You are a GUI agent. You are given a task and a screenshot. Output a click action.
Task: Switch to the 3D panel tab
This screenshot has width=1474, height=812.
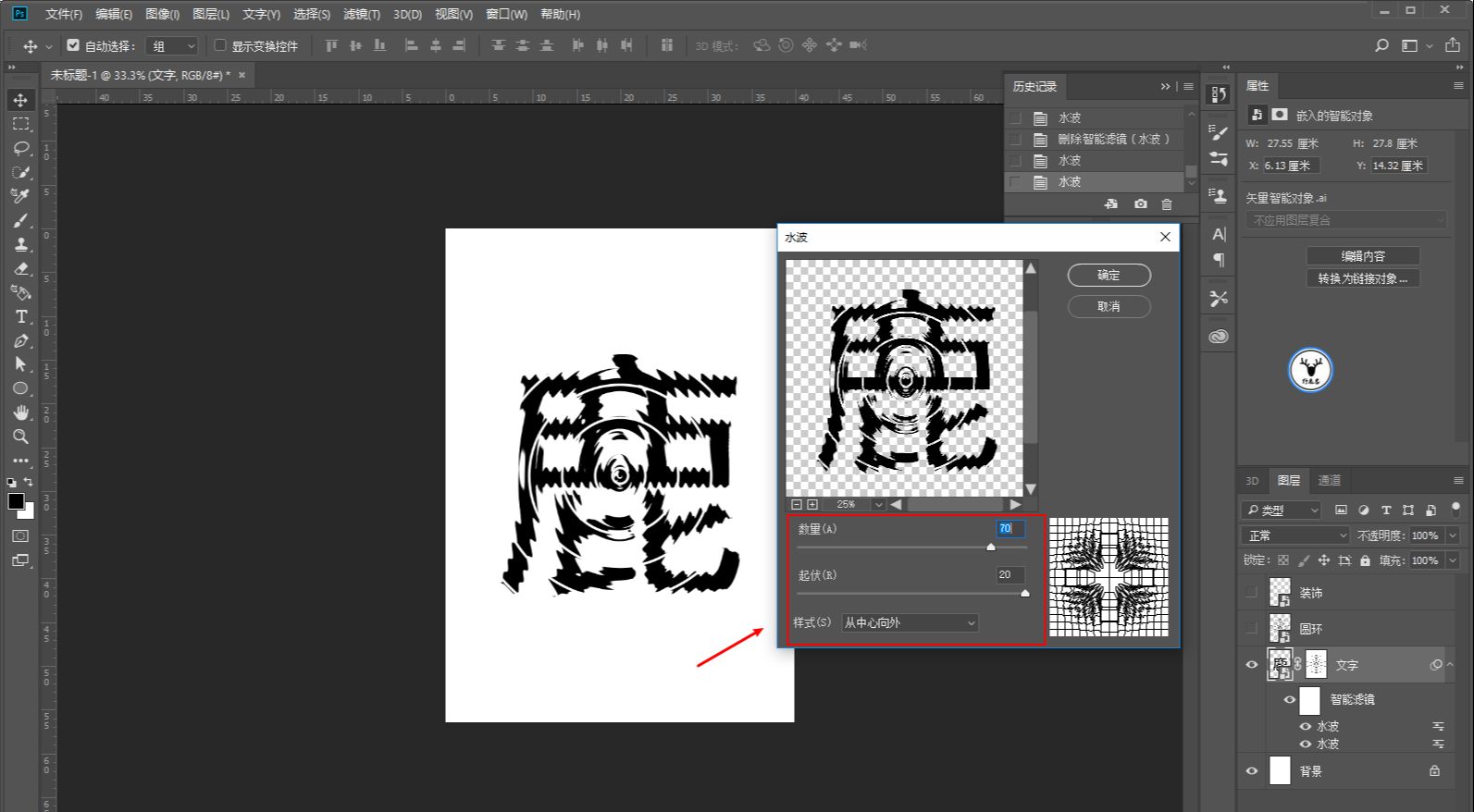coord(1252,480)
